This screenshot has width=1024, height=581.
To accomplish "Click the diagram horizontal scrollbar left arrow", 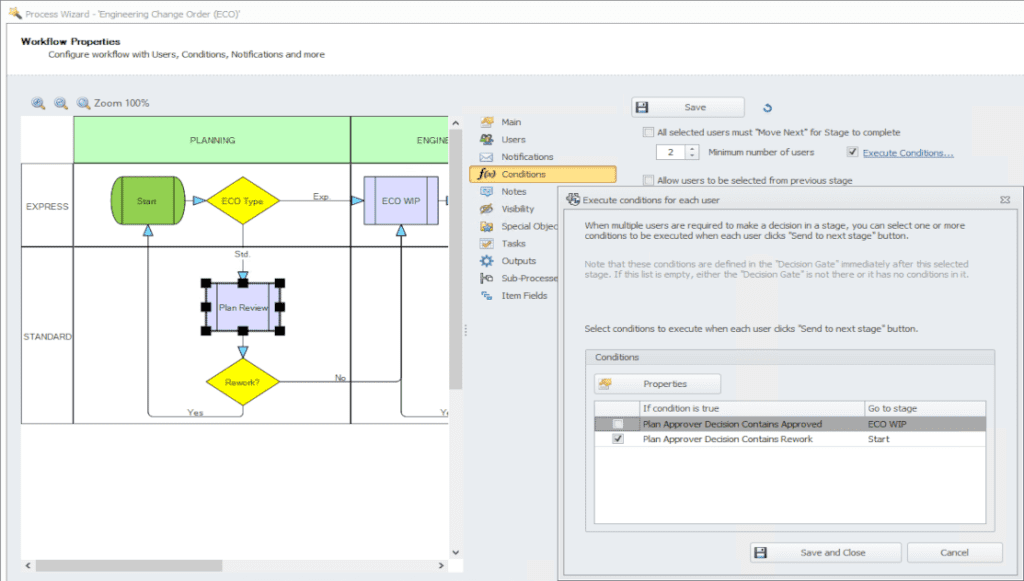I will click(27, 565).
